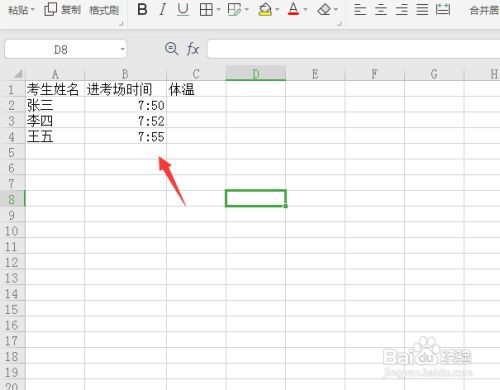Select row 5 header
This screenshot has width=500, height=390.
pos(12,152)
